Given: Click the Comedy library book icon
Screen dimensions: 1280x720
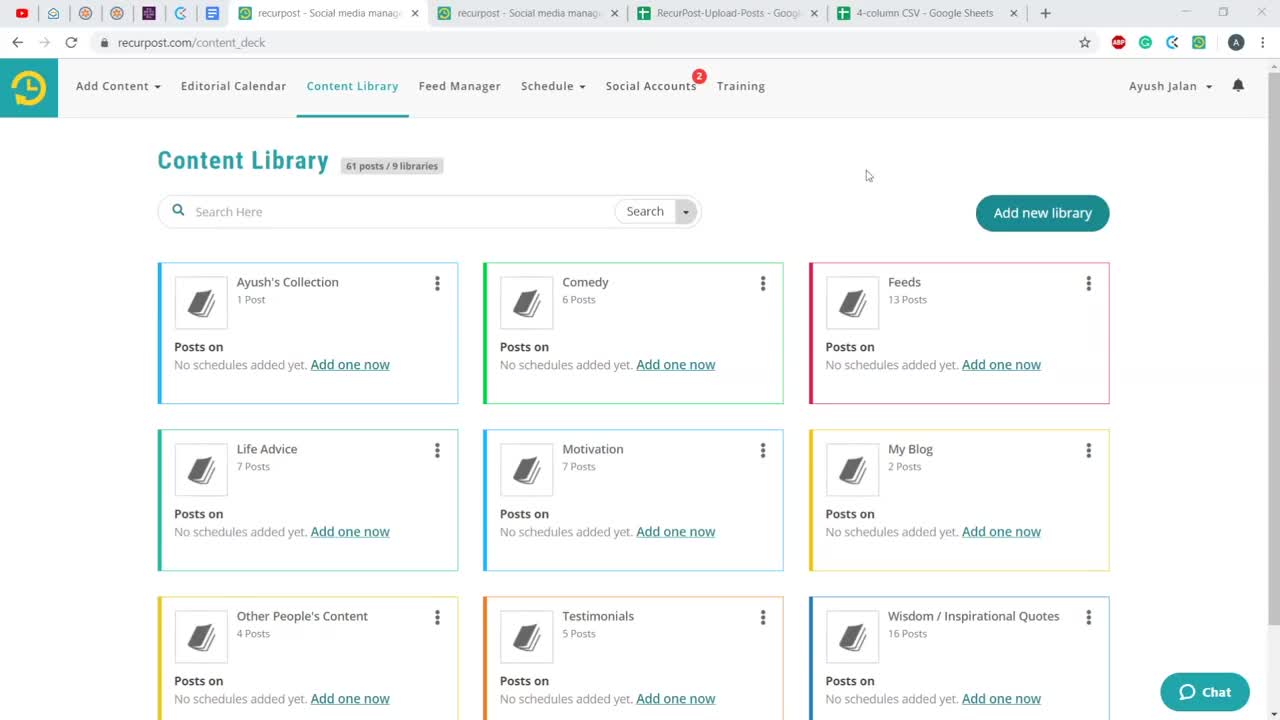Looking at the screenshot, I should (x=527, y=303).
